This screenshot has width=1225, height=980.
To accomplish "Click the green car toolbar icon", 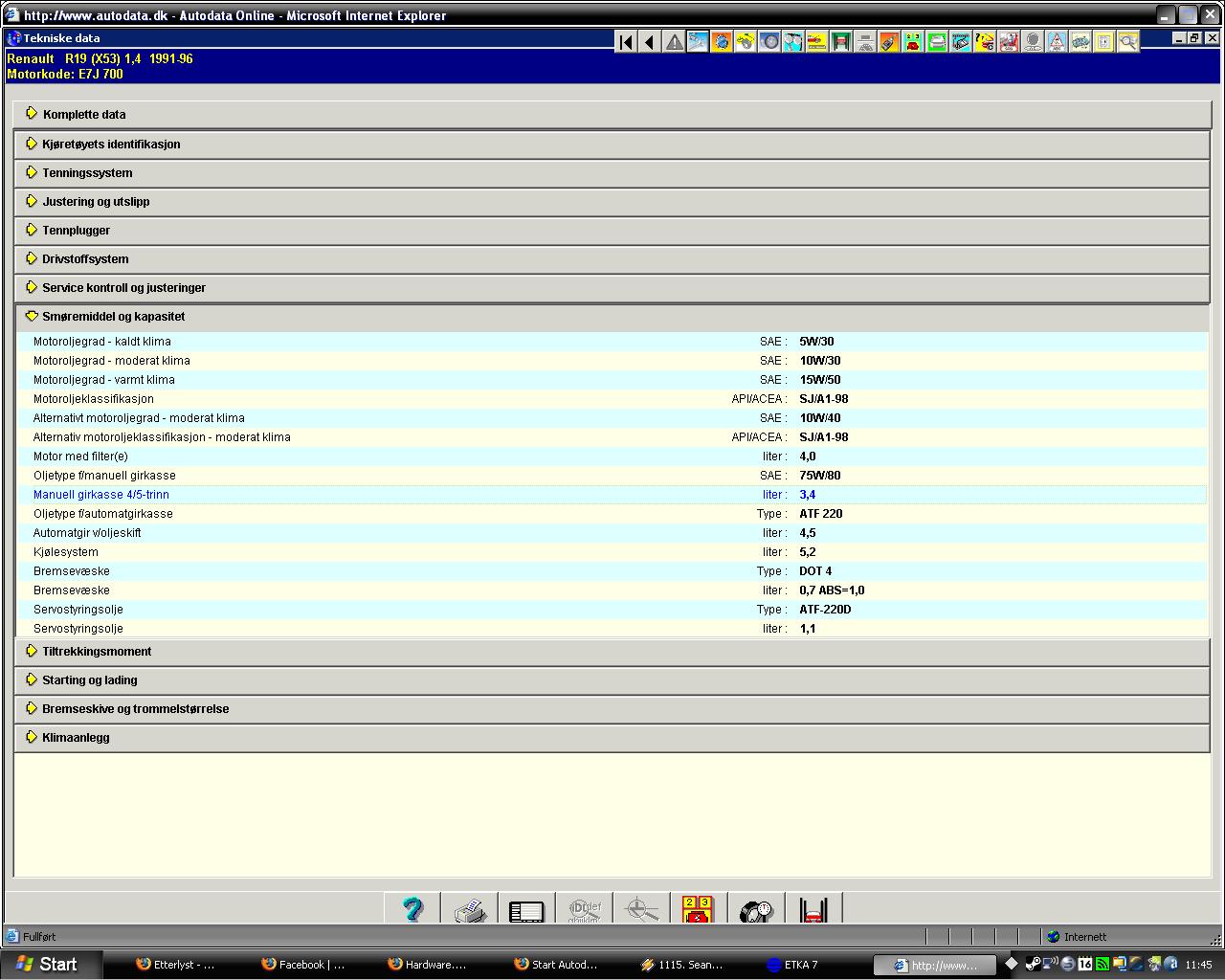I will (x=937, y=41).
